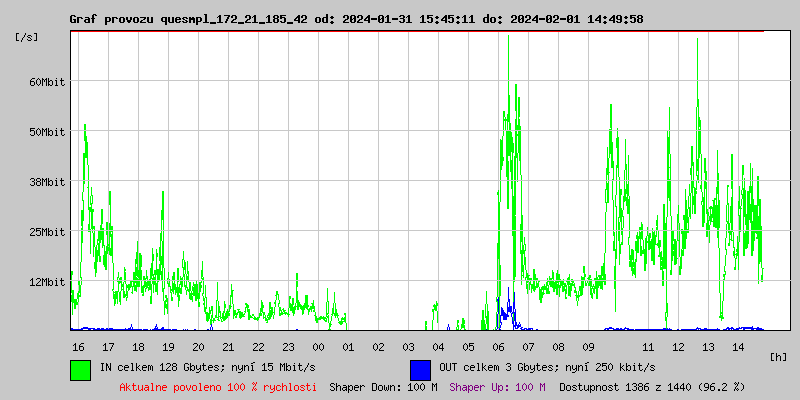Click the green IN traffic legend swatch
Screen dimensions: 800x400
pos(80,369)
